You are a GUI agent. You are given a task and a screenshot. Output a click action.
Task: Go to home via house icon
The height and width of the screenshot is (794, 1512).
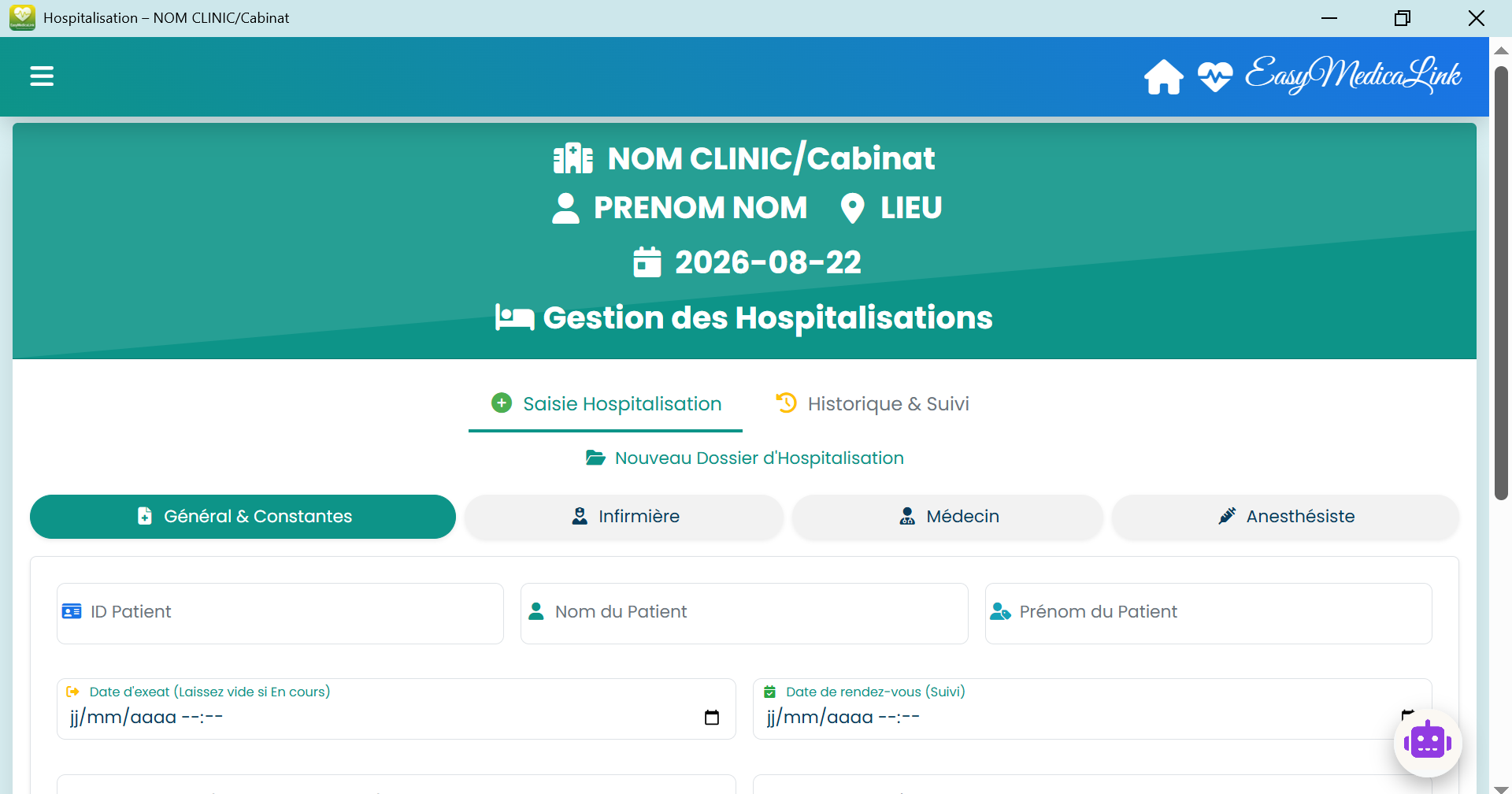1164,77
